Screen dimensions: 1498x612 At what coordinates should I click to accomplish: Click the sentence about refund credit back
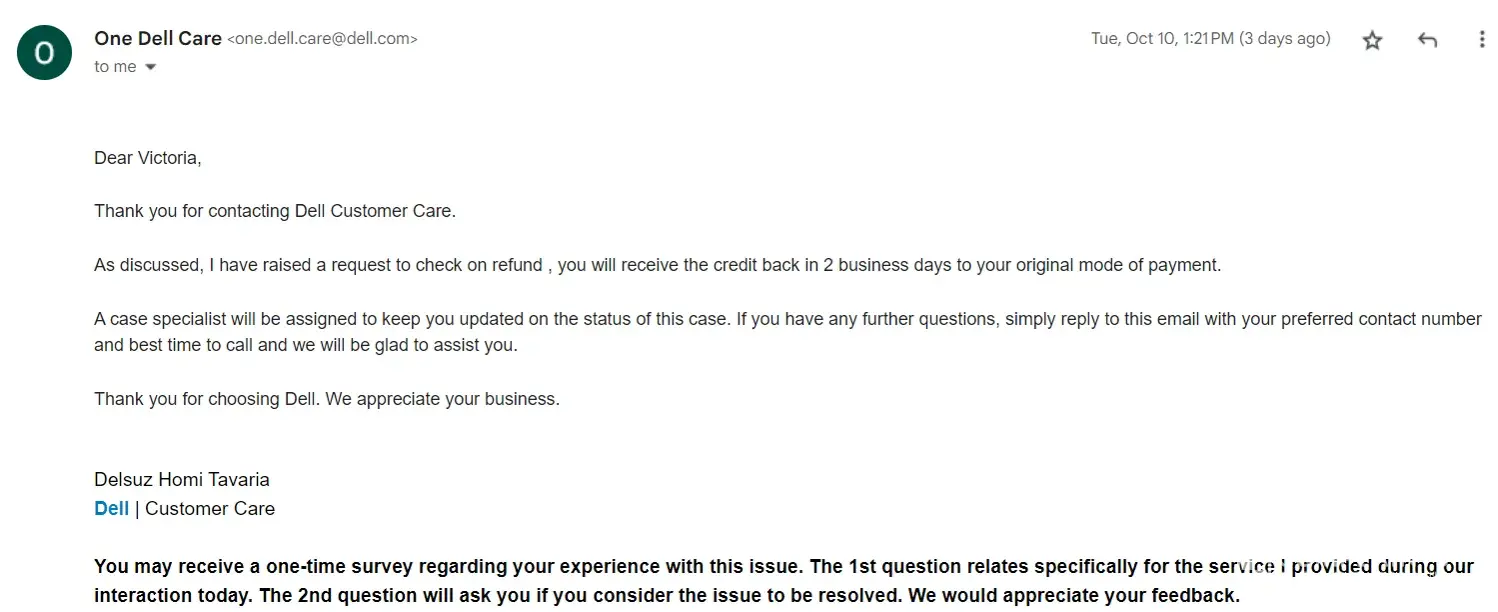(657, 265)
